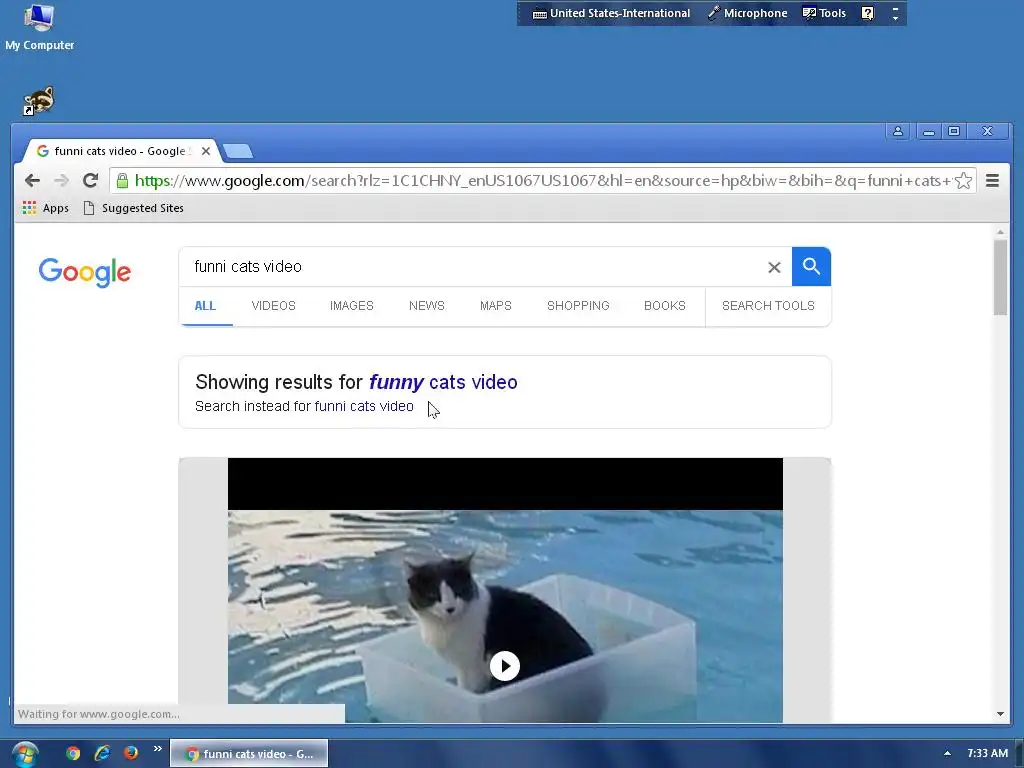Screen dimensions: 1024x768
Task: Select the funni cats video taskbar button
Action: point(249,754)
